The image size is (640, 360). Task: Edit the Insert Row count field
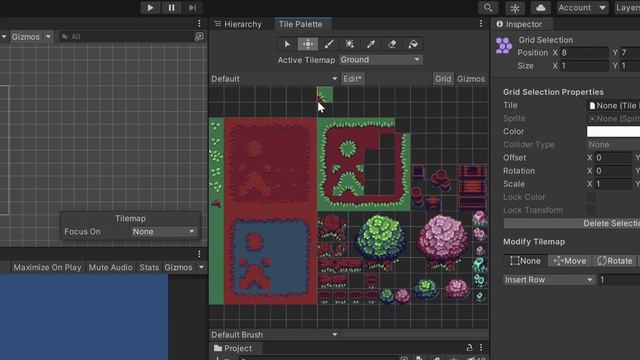619,280
